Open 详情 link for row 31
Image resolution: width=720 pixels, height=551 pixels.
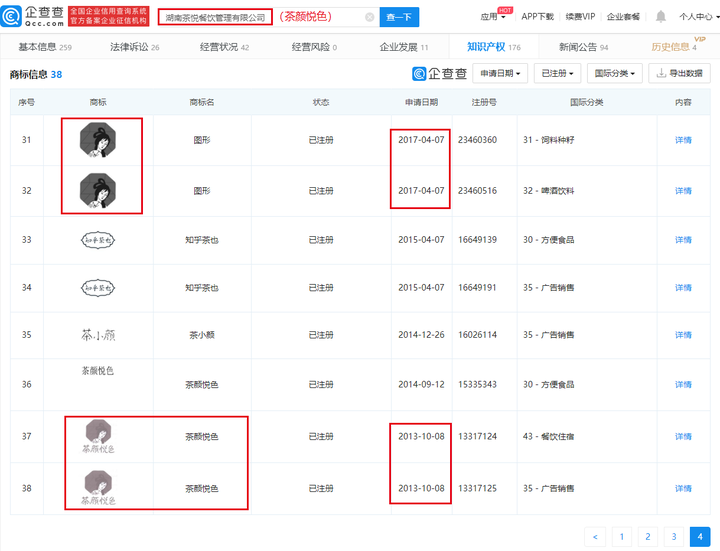(683, 140)
